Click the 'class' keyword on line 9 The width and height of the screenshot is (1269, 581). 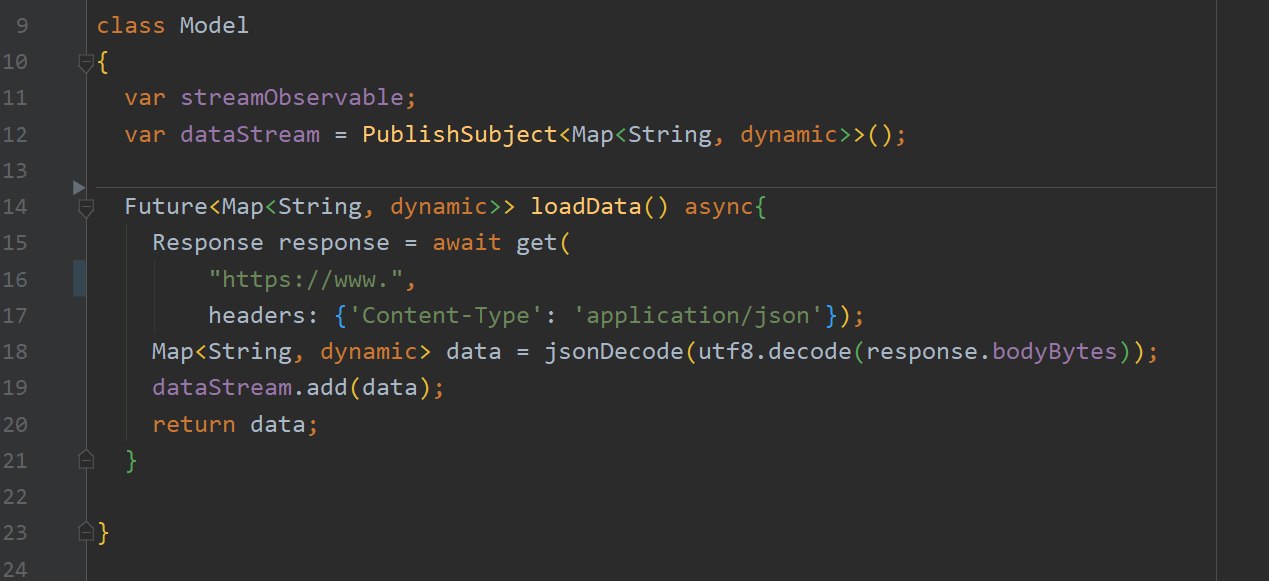131,26
